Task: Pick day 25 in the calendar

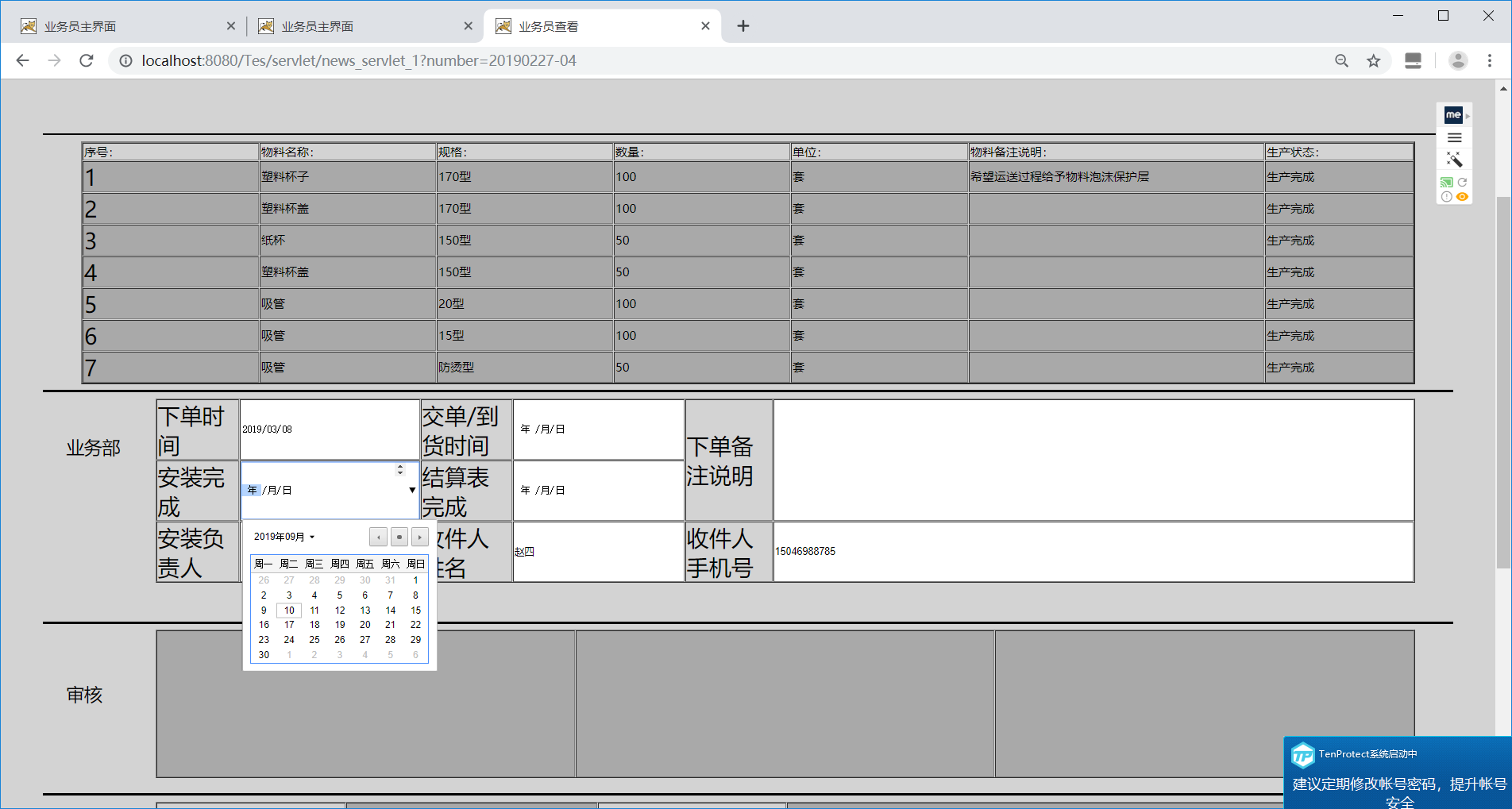Action: pyautogui.click(x=314, y=640)
